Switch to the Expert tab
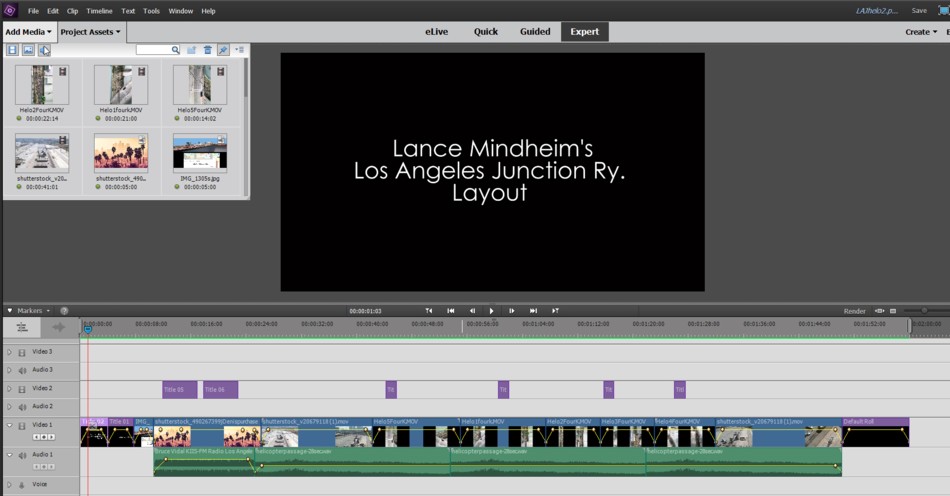The height and width of the screenshot is (496, 950). pyautogui.click(x=585, y=31)
